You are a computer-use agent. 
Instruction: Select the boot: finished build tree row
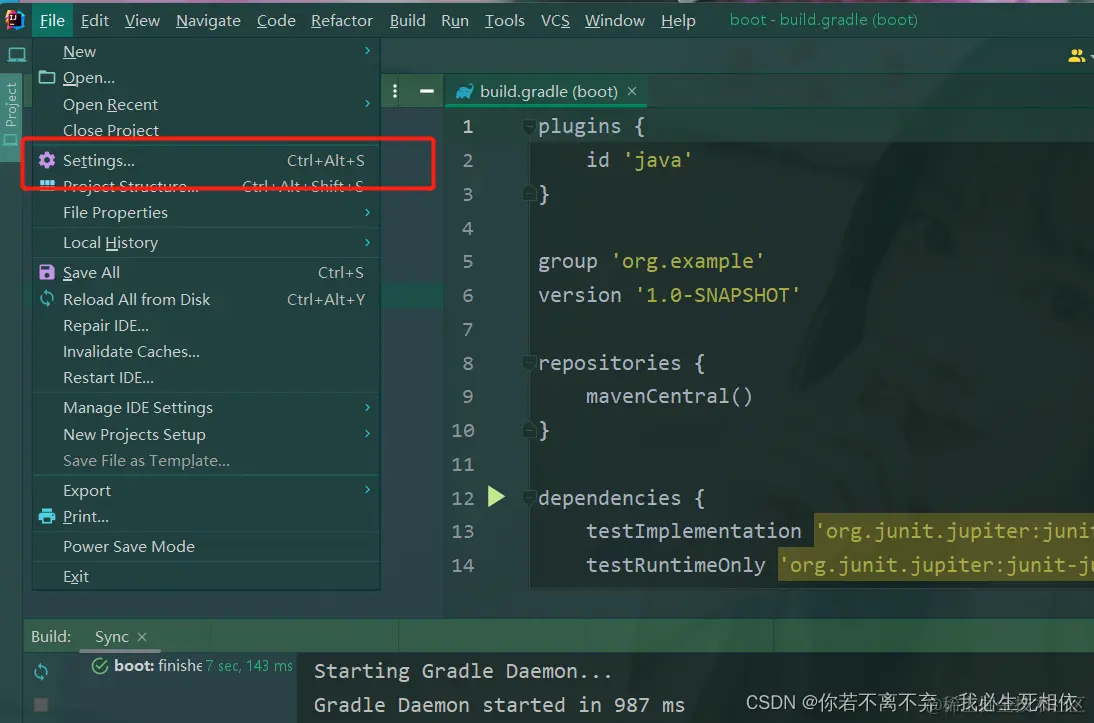click(193, 666)
